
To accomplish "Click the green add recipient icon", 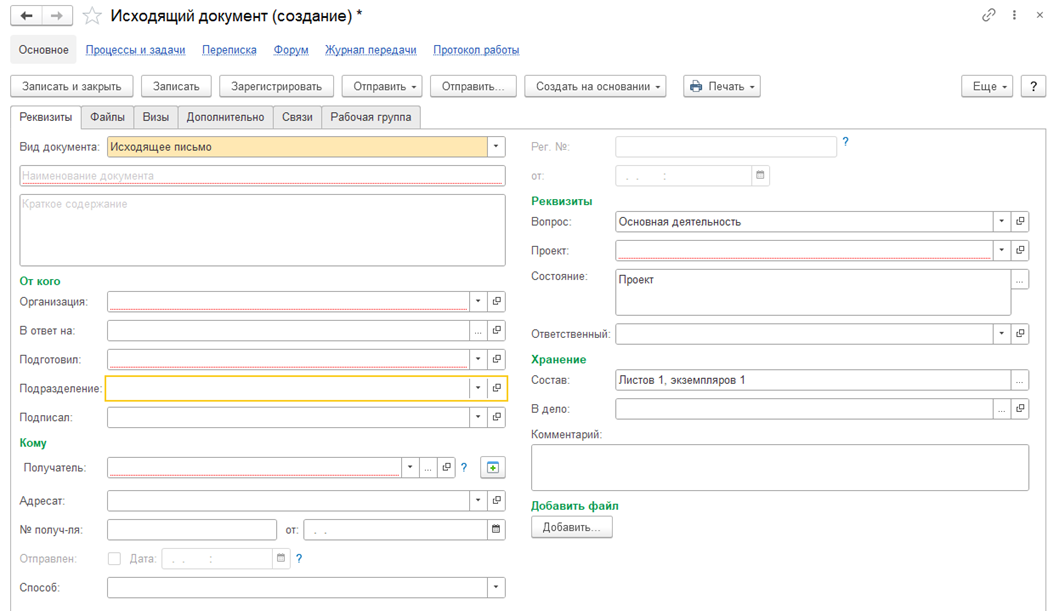I will click(493, 467).
